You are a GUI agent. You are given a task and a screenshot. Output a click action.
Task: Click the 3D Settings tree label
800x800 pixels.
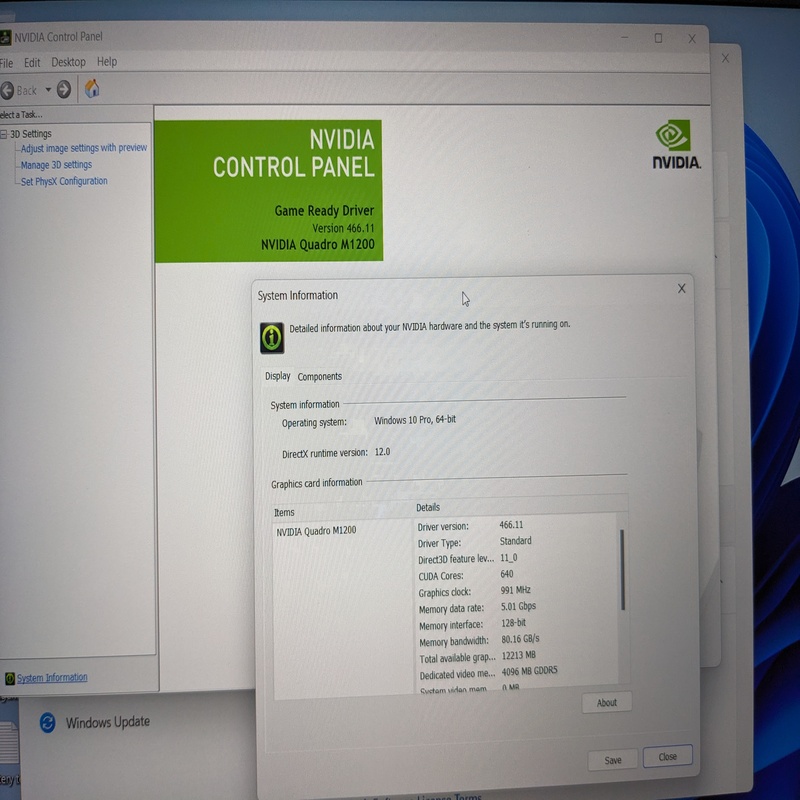click(31, 134)
